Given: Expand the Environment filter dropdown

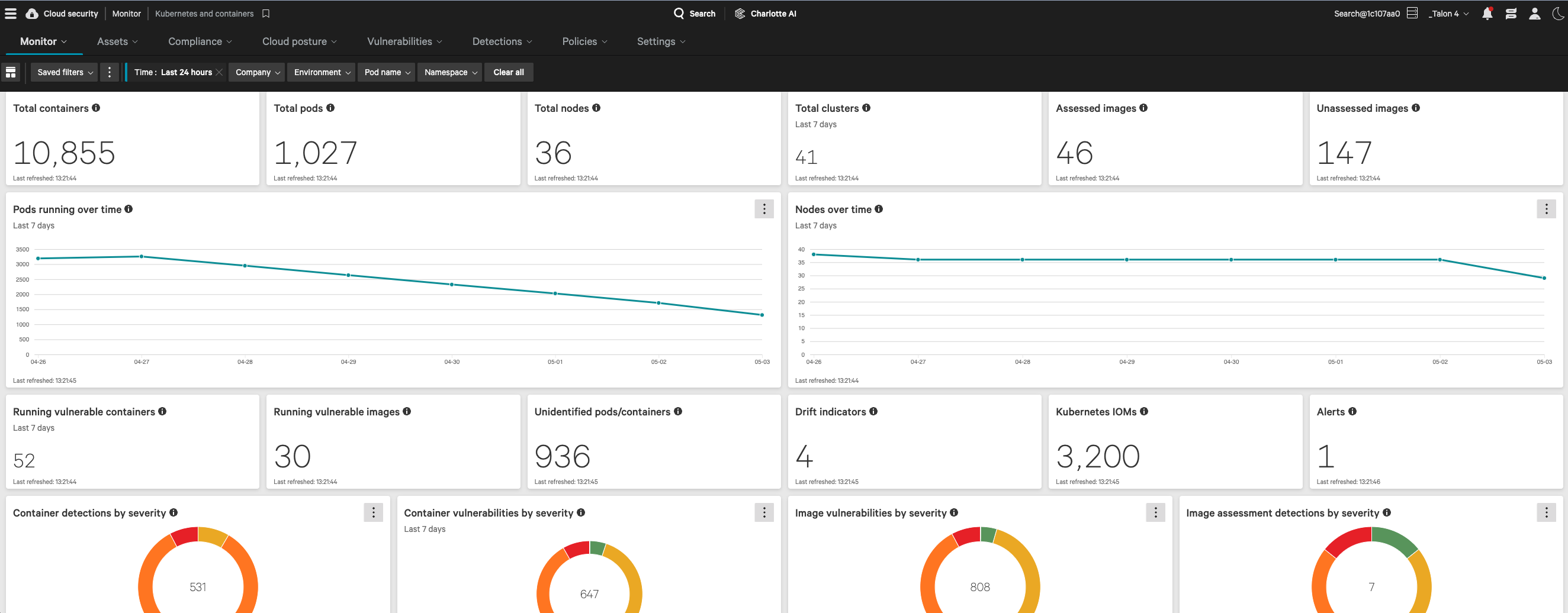Looking at the screenshot, I should click(x=322, y=72).
